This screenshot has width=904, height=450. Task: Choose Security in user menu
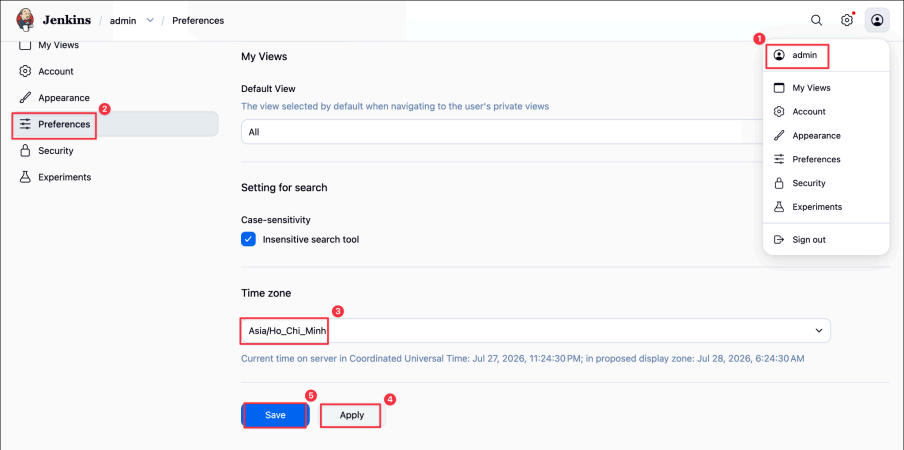(826, 183)
